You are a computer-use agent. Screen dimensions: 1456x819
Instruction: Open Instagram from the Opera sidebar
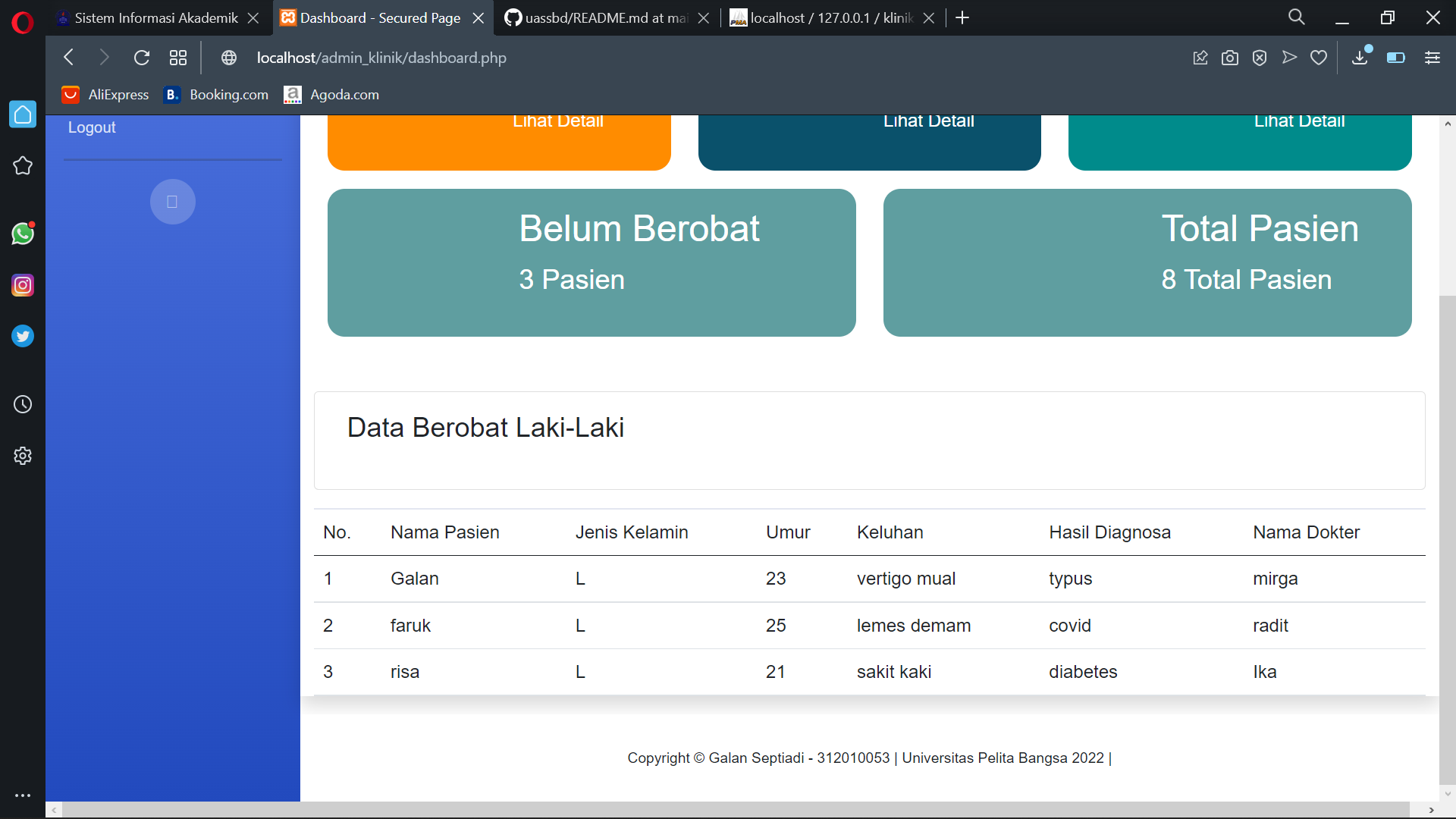pyautogui.click(x=23, y=285)
